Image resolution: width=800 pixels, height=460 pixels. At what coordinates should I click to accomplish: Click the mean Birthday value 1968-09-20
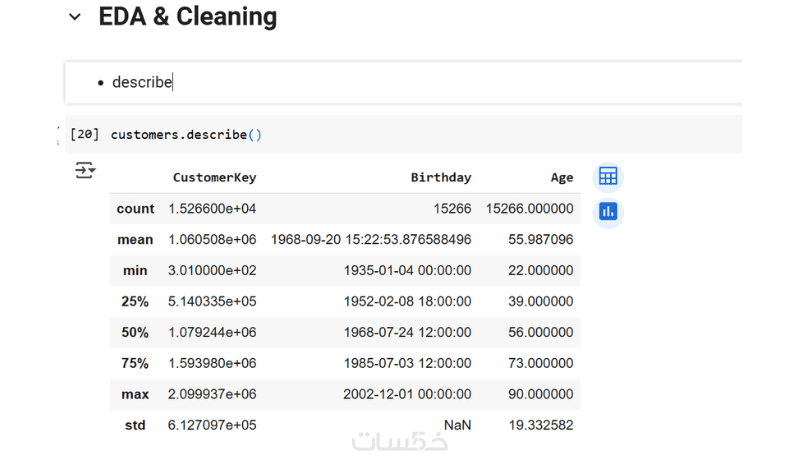[x=371, y=240]
